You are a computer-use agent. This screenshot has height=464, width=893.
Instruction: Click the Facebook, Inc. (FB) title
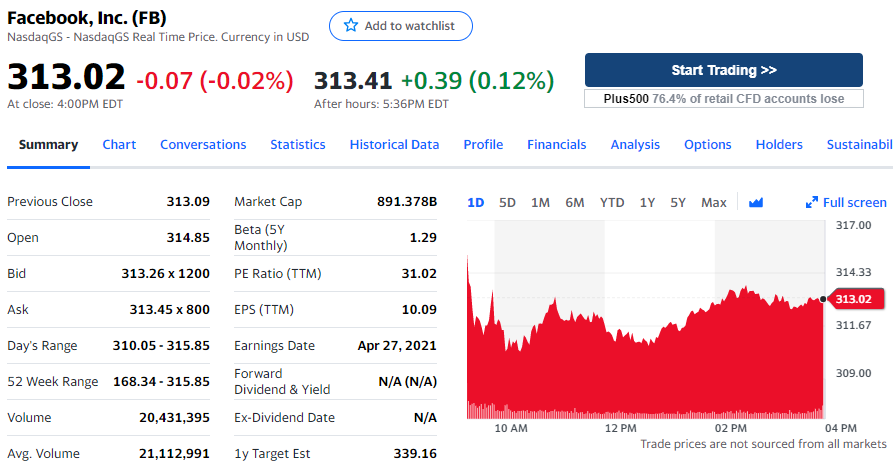coord(87,18)
